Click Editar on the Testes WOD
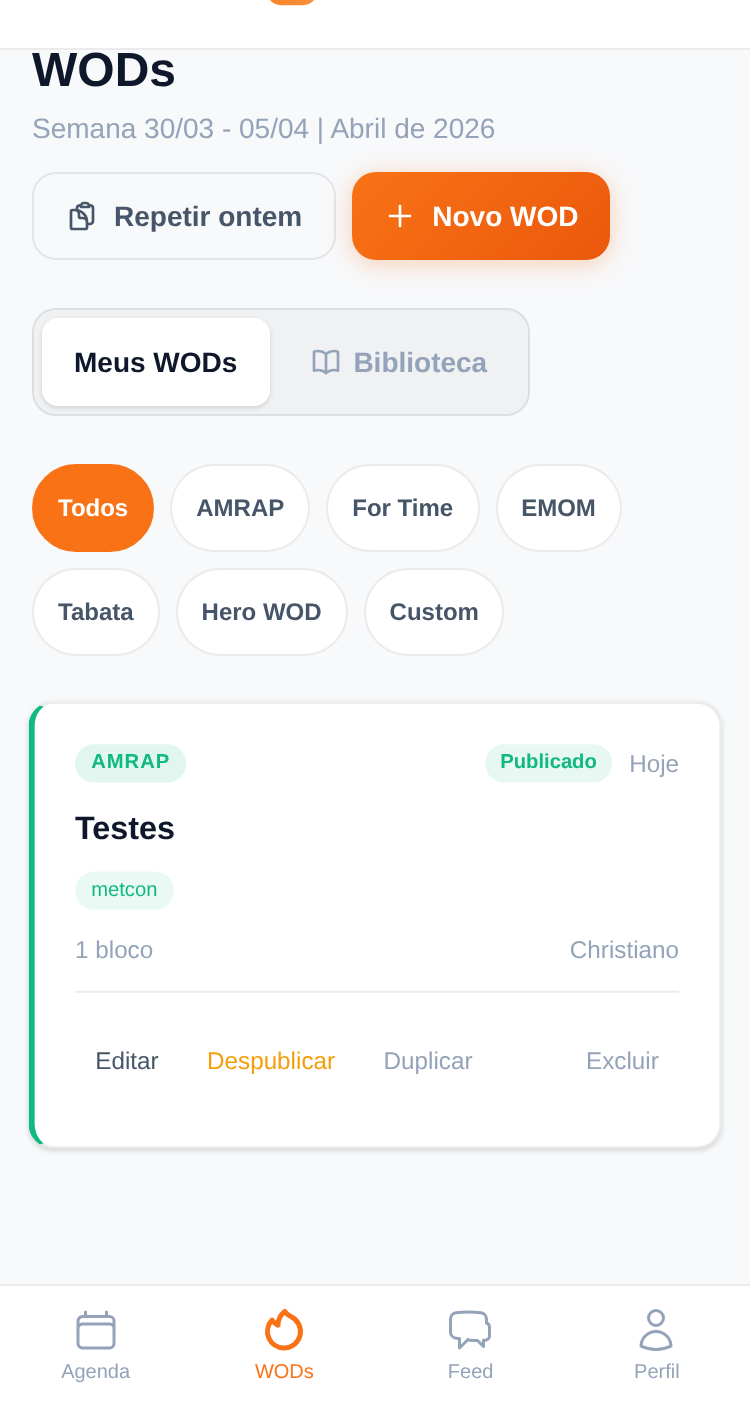Viewport: 750px width, 1412px height. (x=127, y=1060)
